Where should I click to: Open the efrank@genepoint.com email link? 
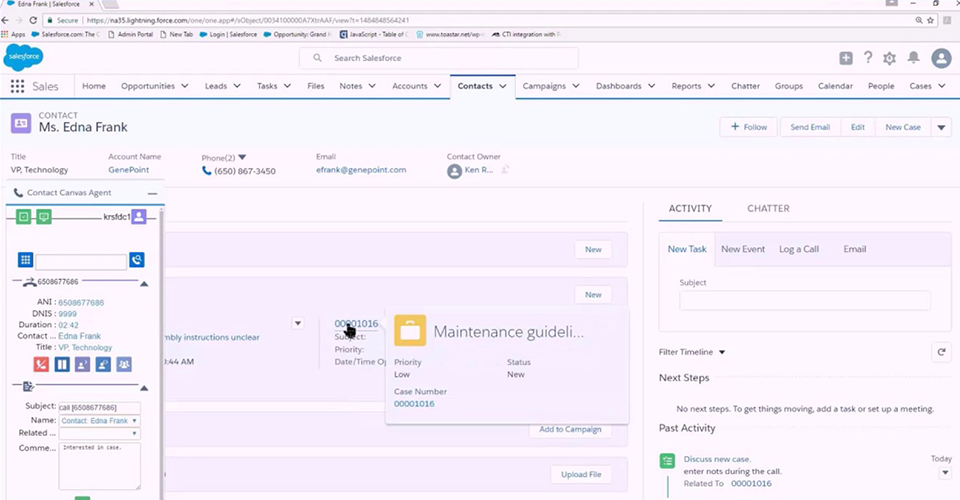pyautogui.click(x=361, y=170)
